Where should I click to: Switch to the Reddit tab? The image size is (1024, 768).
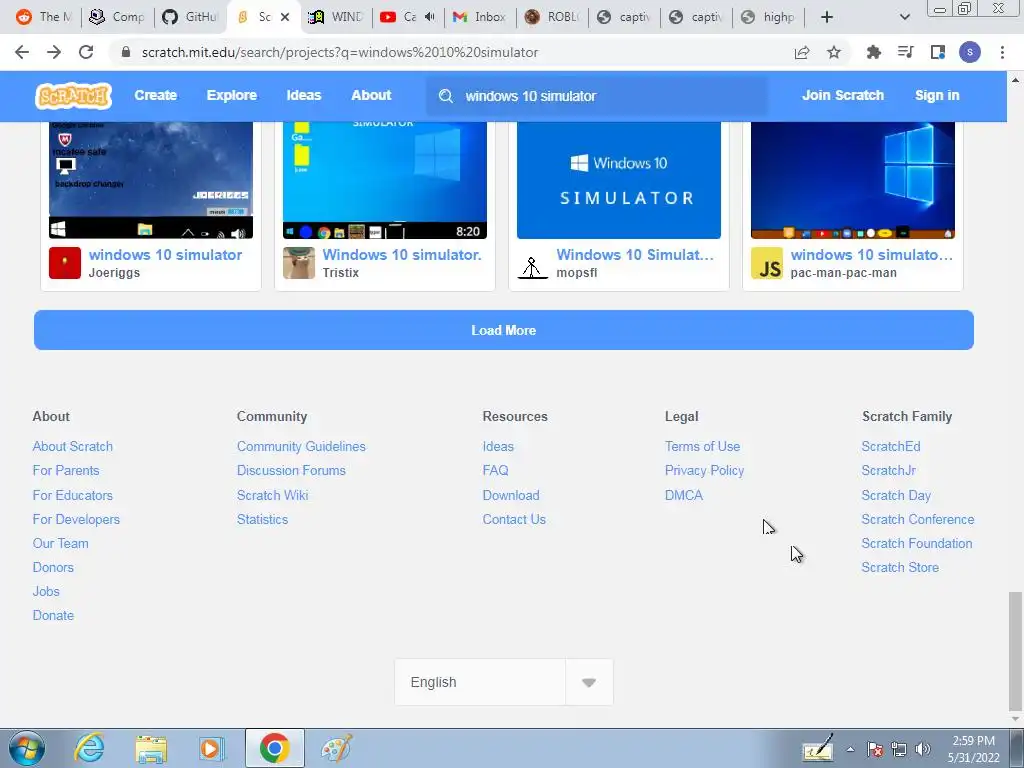pyautogui.click(x=44, y=17)
